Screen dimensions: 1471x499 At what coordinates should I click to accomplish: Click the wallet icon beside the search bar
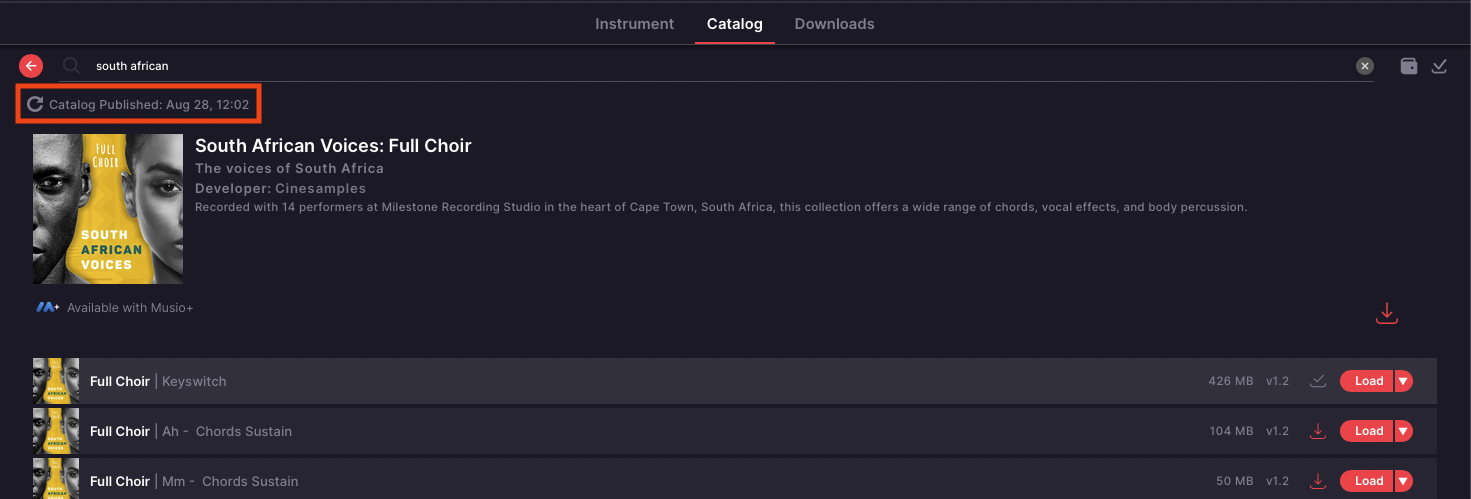click(1408, 66)
